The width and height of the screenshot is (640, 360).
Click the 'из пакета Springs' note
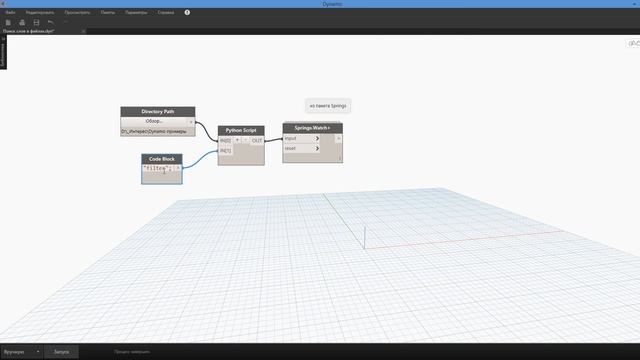(328, 106)
